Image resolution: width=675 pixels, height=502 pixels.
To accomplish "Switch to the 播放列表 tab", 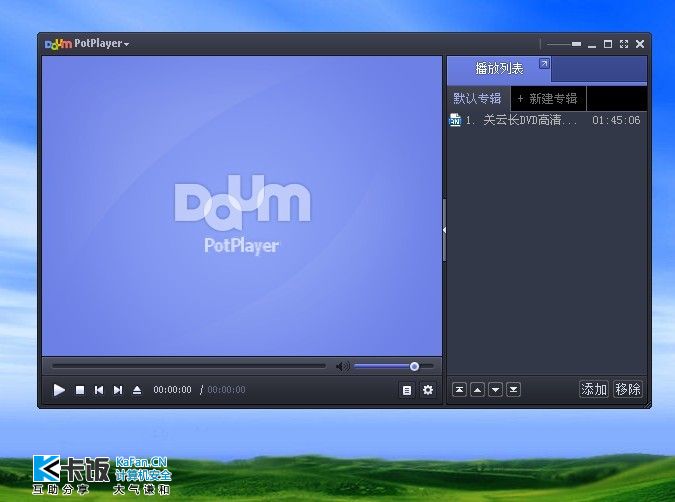I will pyautogui.click(x=499, y=69).
